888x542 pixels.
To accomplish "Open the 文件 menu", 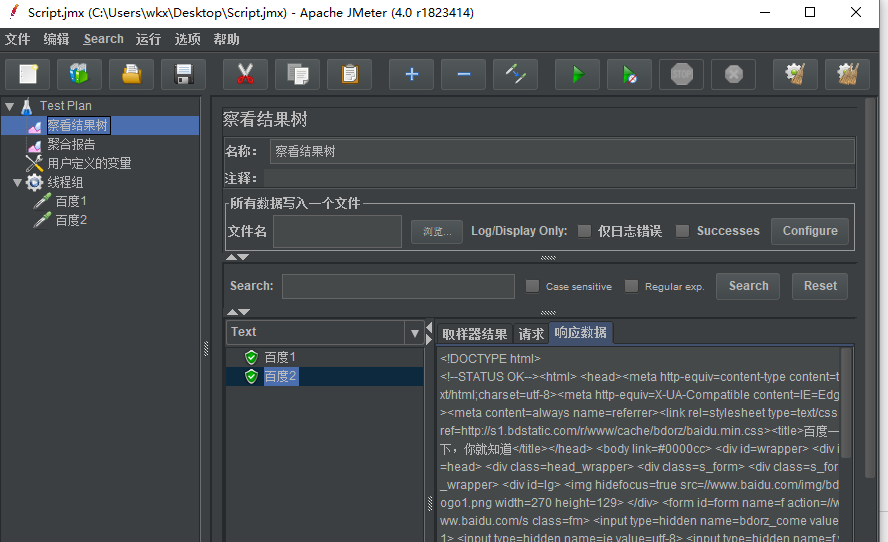I will click(x=18, y=39).
